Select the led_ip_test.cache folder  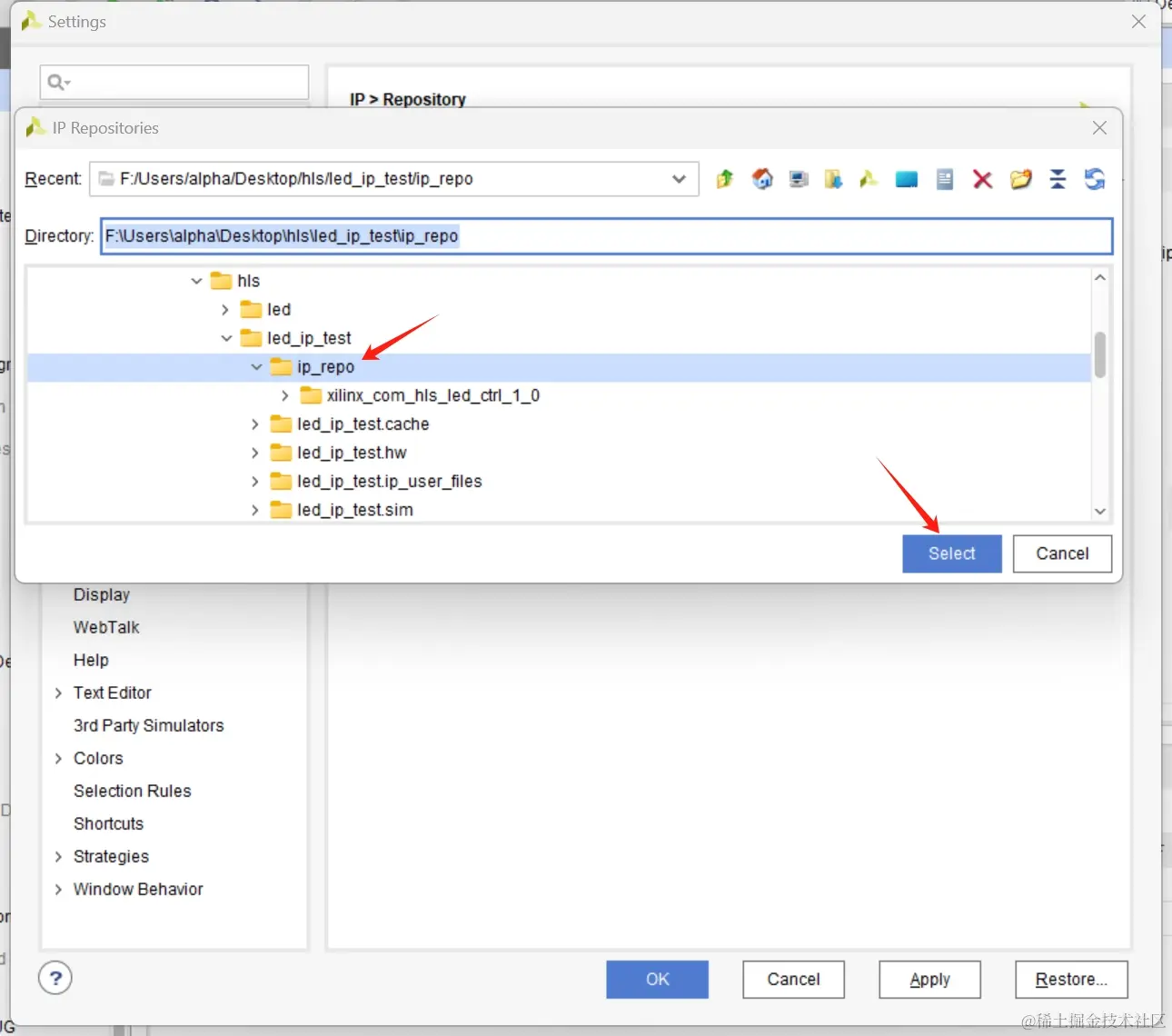point(350,424)
